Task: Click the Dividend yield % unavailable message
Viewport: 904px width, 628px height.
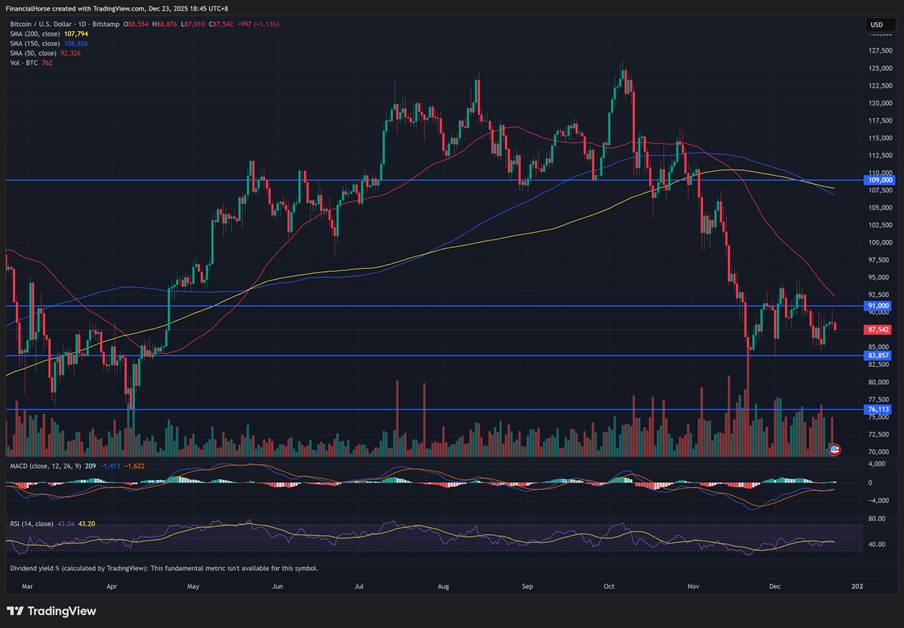Action: click(x=162, y=568)
